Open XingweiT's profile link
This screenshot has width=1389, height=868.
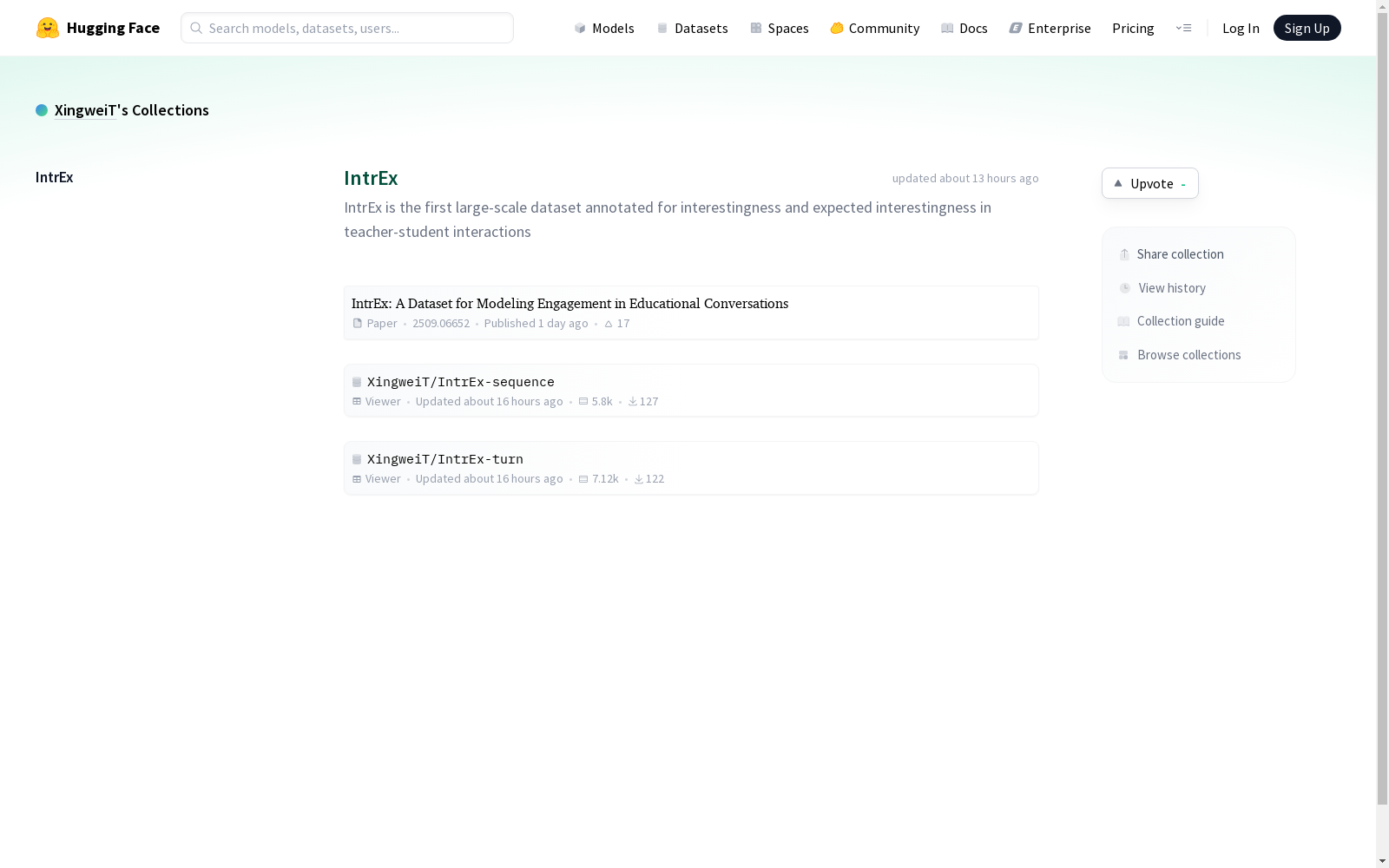click(x=85, y=110)
